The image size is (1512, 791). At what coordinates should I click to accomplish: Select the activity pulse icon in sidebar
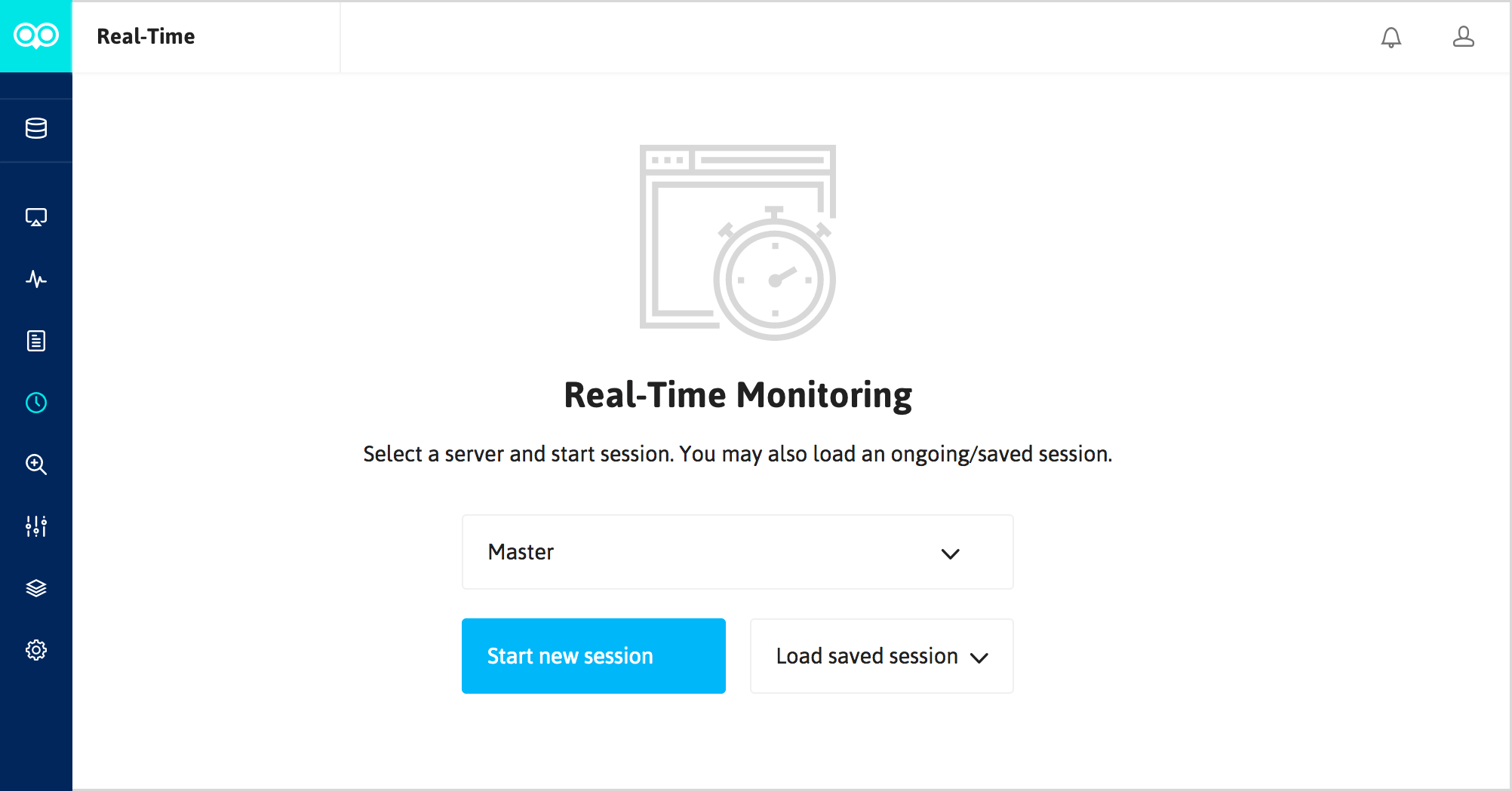(36, 279)
